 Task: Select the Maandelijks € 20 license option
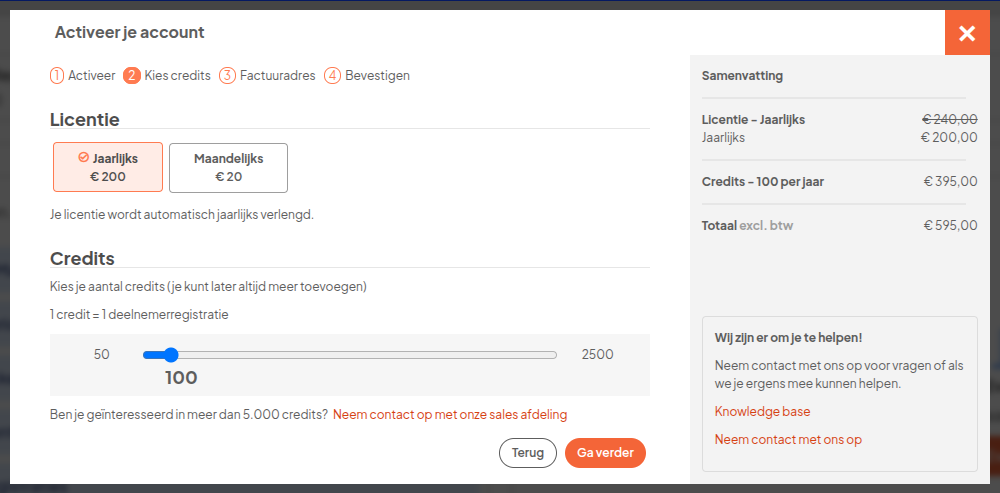(228, 167)
